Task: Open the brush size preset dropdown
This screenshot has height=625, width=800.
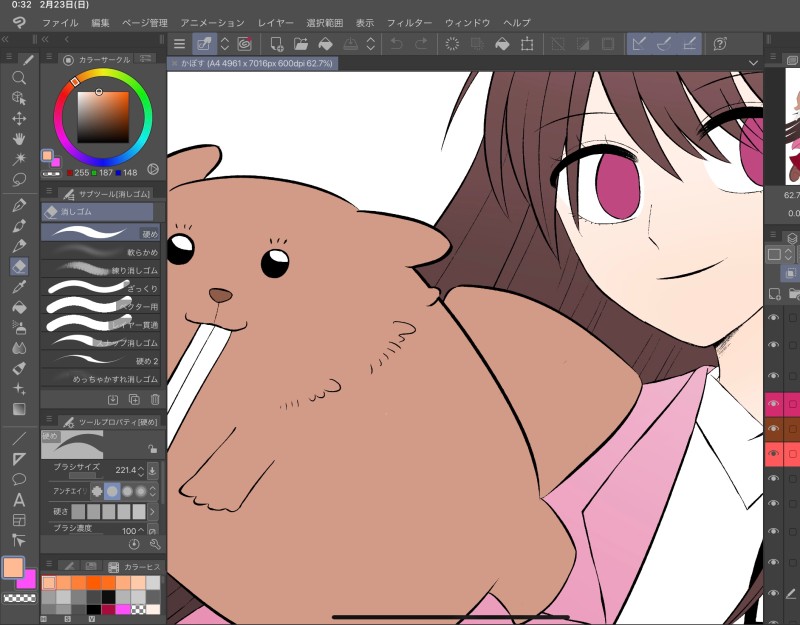Action: tap(152, 470)
